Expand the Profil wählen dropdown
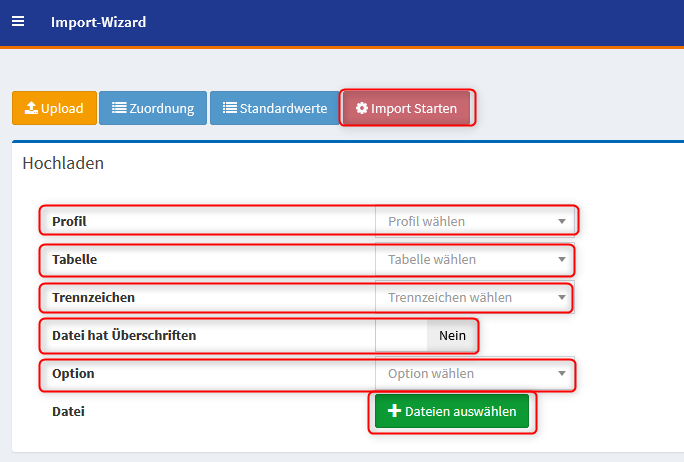684x462 pixels. [x=475, y=221]
